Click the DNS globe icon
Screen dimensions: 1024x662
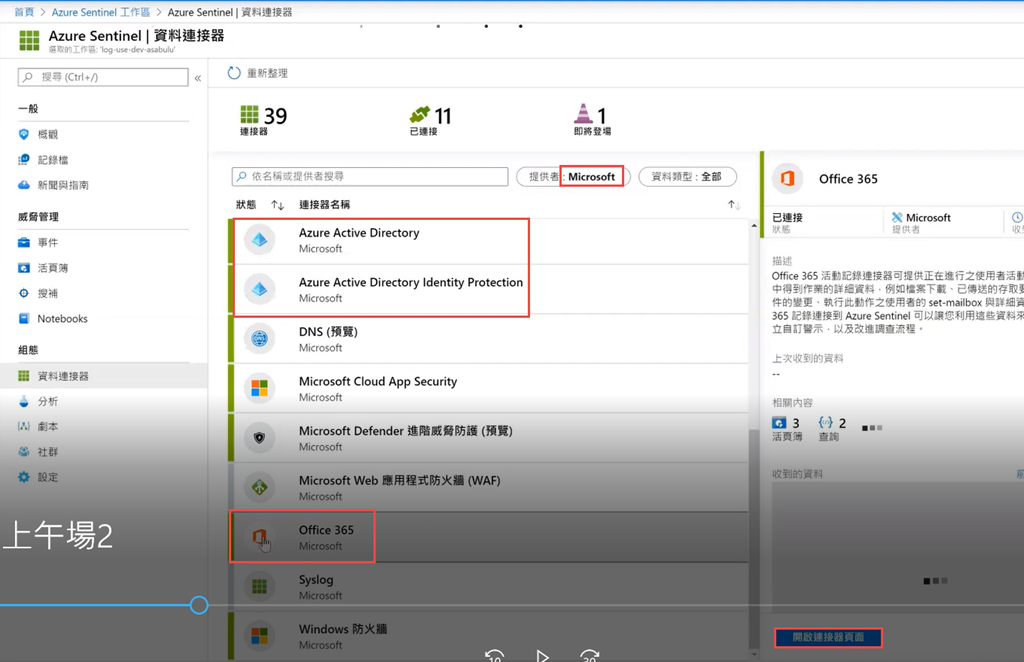259,339
